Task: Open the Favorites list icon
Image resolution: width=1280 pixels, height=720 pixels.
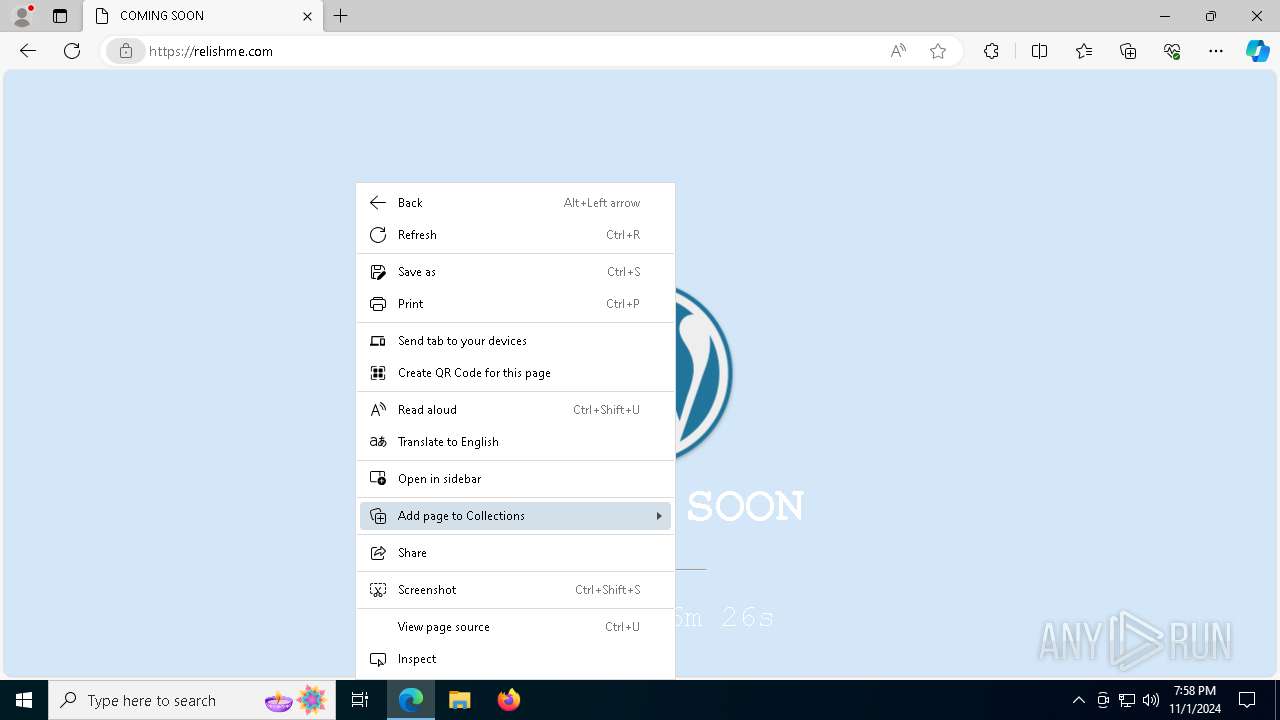Action: tap(1084, 51)
